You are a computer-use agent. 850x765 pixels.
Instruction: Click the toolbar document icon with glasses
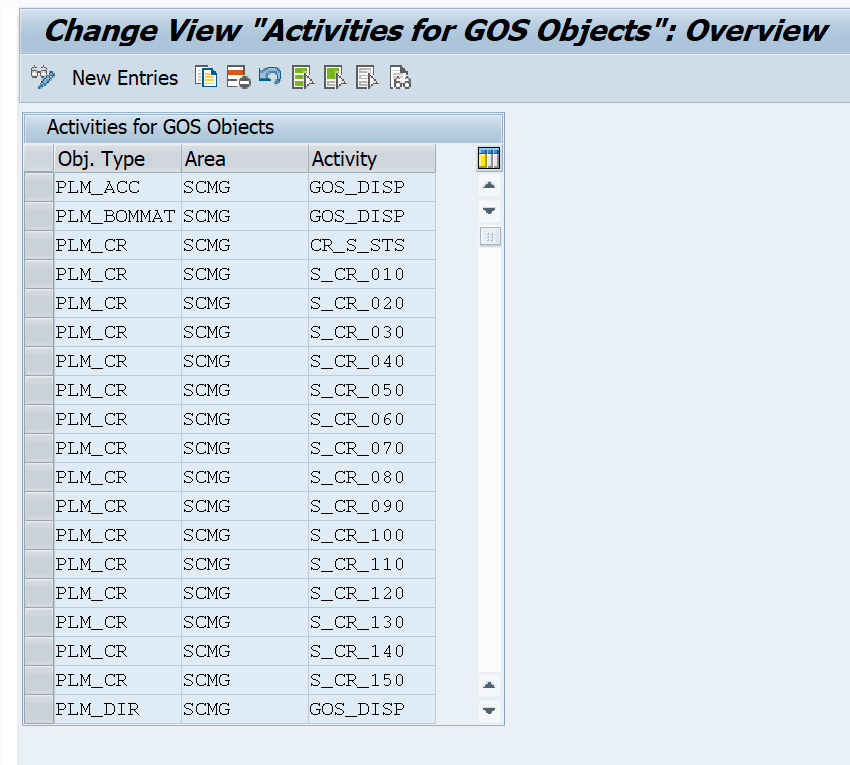click(x=400, y=77)
